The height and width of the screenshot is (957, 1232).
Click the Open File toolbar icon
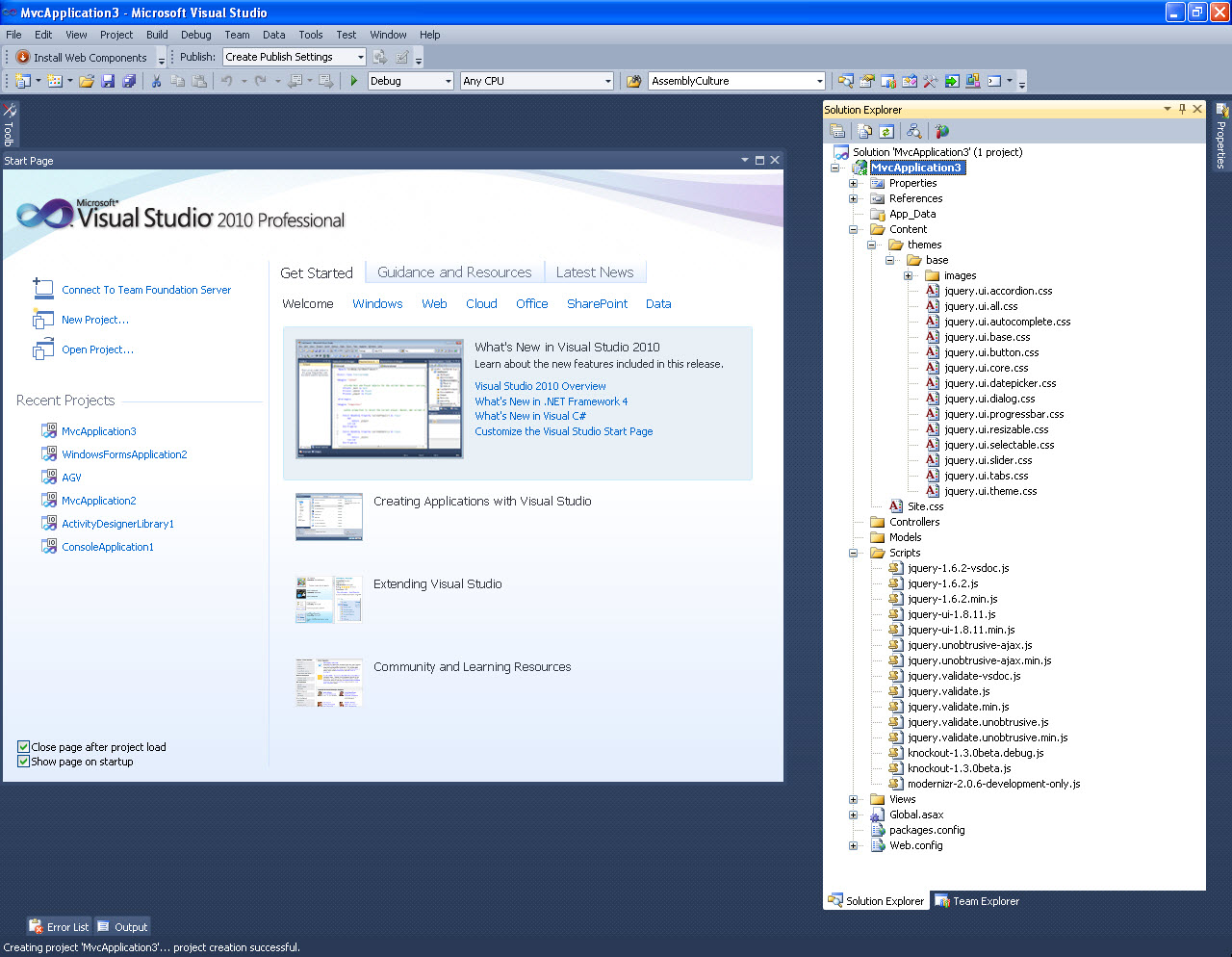[85, 81]
